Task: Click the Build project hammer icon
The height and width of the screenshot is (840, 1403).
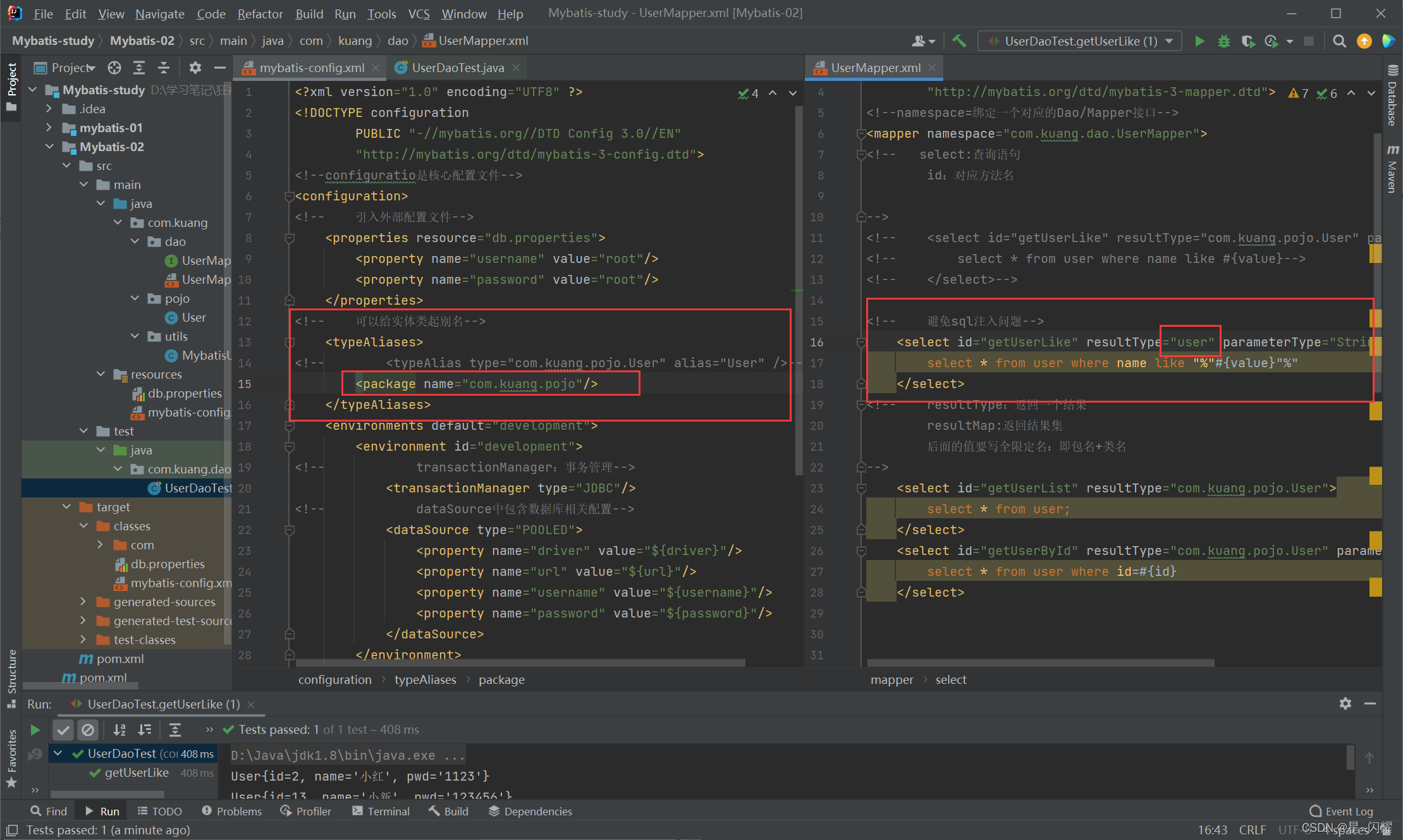Action: click(x=959, y=41)
